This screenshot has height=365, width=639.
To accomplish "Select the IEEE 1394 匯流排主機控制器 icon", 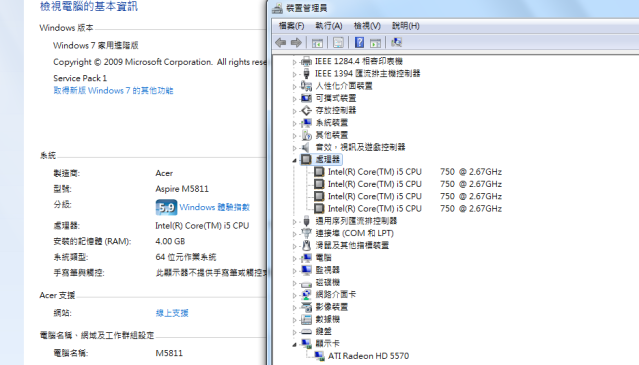I will click(x=306, y=74).
